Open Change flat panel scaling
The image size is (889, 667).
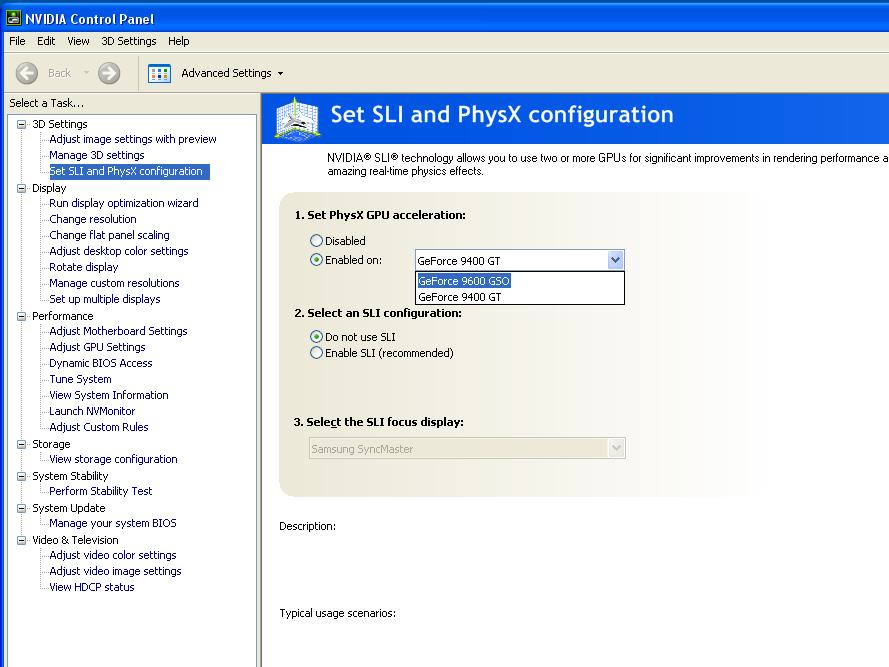click(109, 235)
